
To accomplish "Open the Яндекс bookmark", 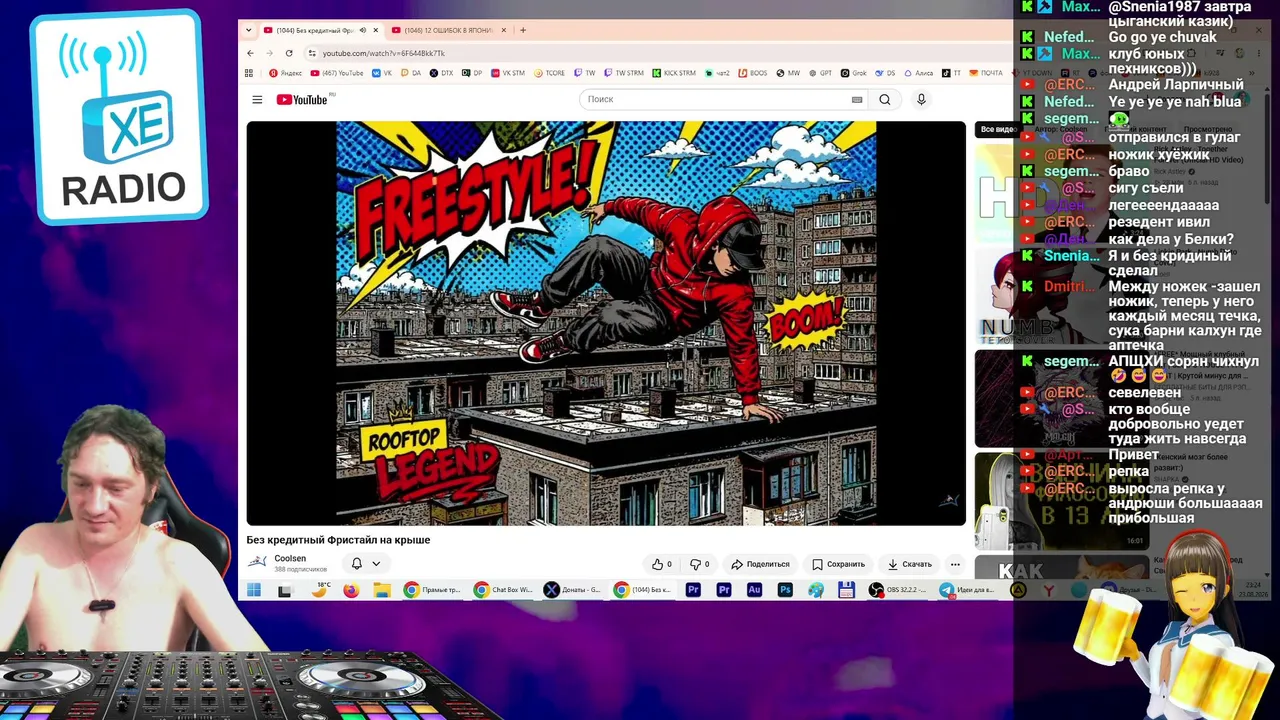I will point(285,73).
